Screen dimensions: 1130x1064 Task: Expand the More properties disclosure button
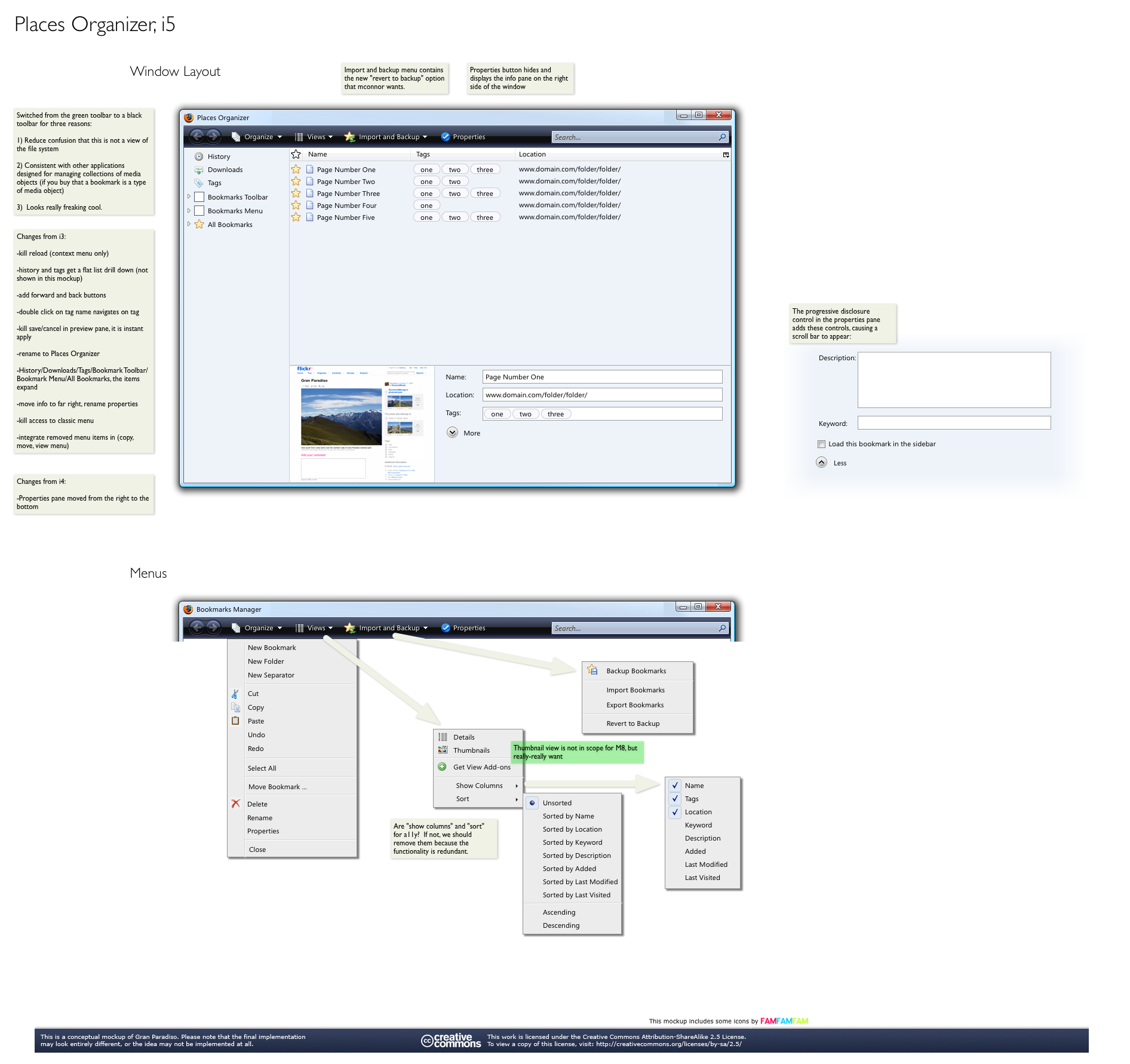tap(453, 433)
